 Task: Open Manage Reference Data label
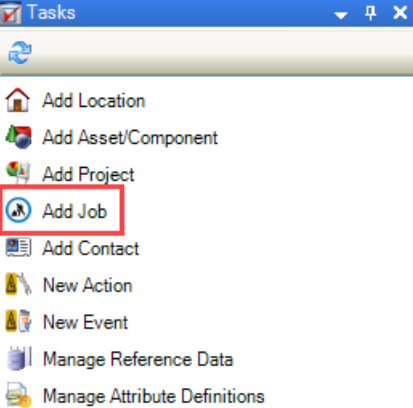click(138, 359)
